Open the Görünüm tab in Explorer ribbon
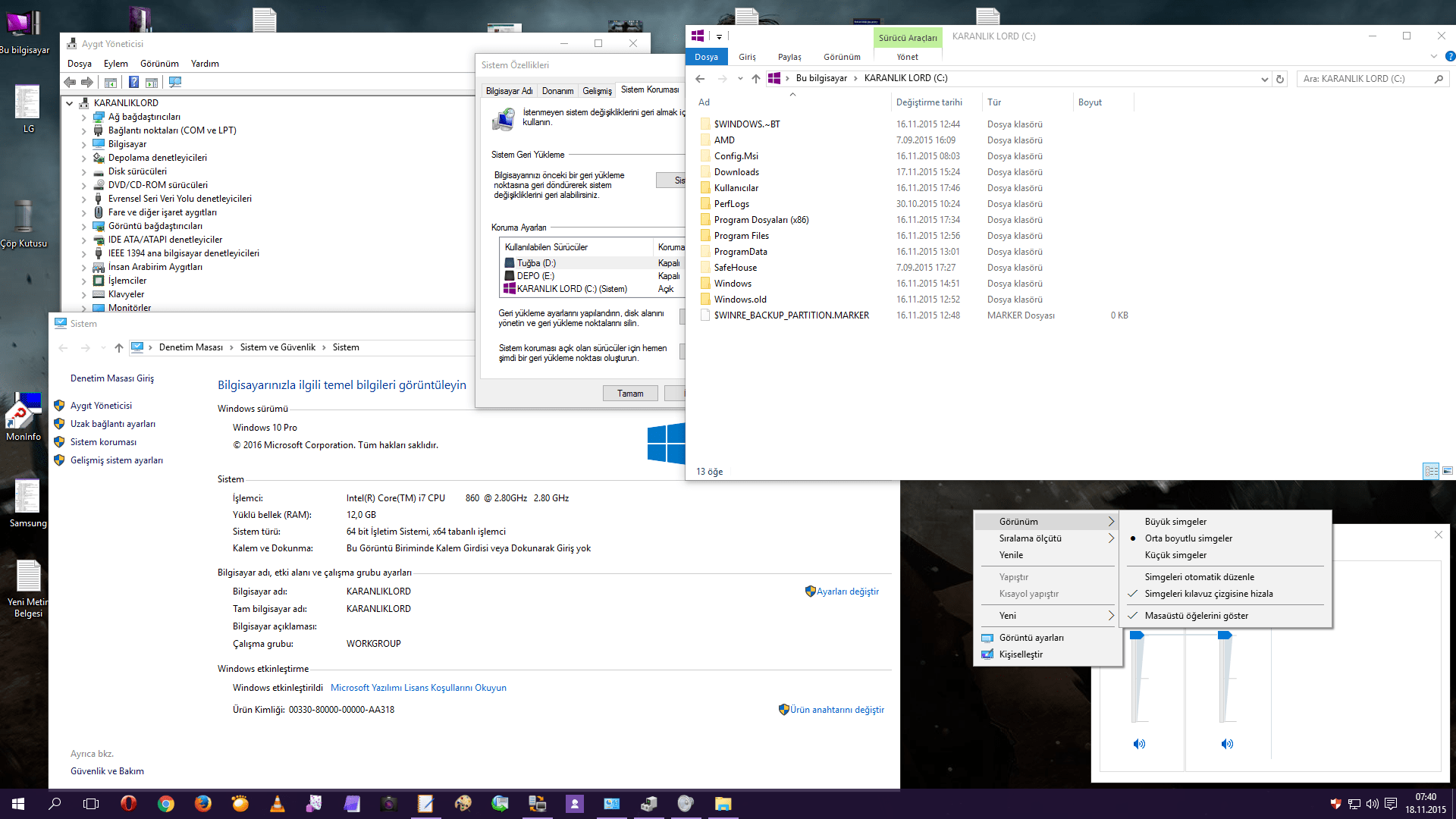 click(842, 57)
